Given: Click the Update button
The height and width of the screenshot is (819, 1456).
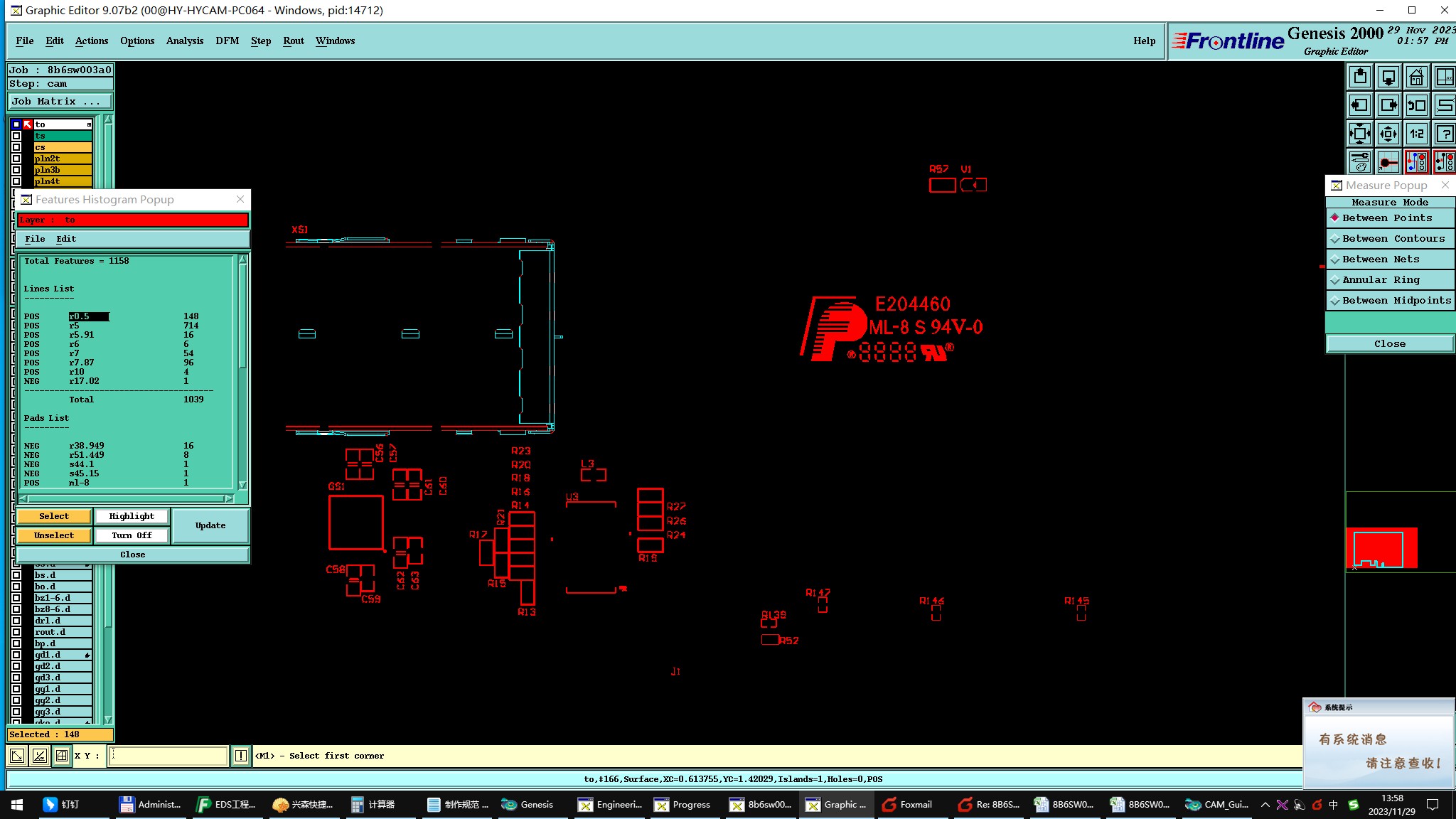Looking at the screenshot, I should pos(210,525).
